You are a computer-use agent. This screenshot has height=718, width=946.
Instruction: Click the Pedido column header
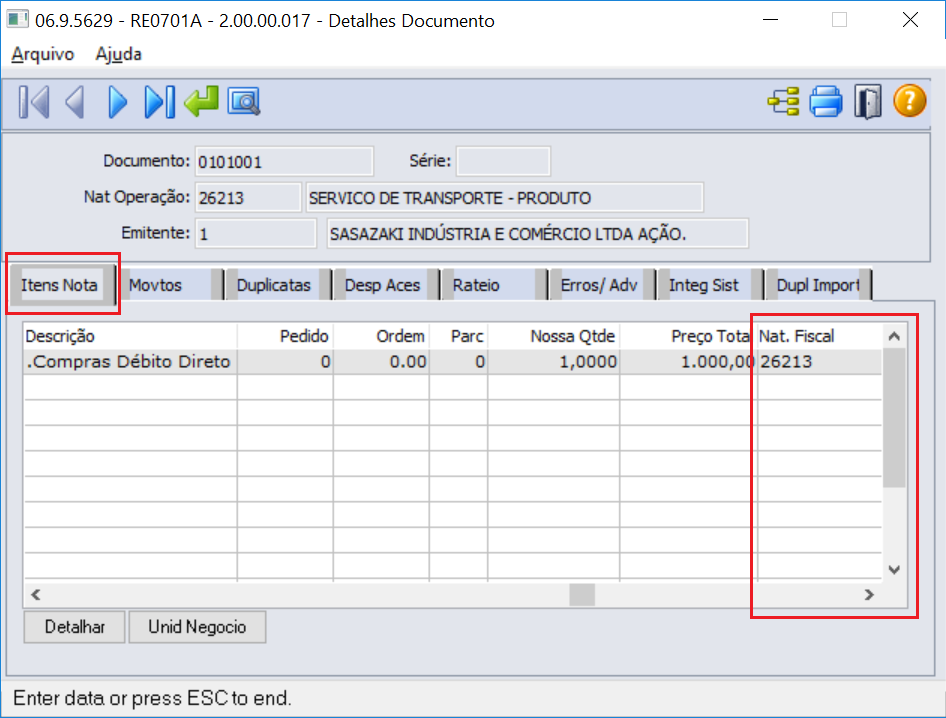pyautogui.click(x=285, y=336)
